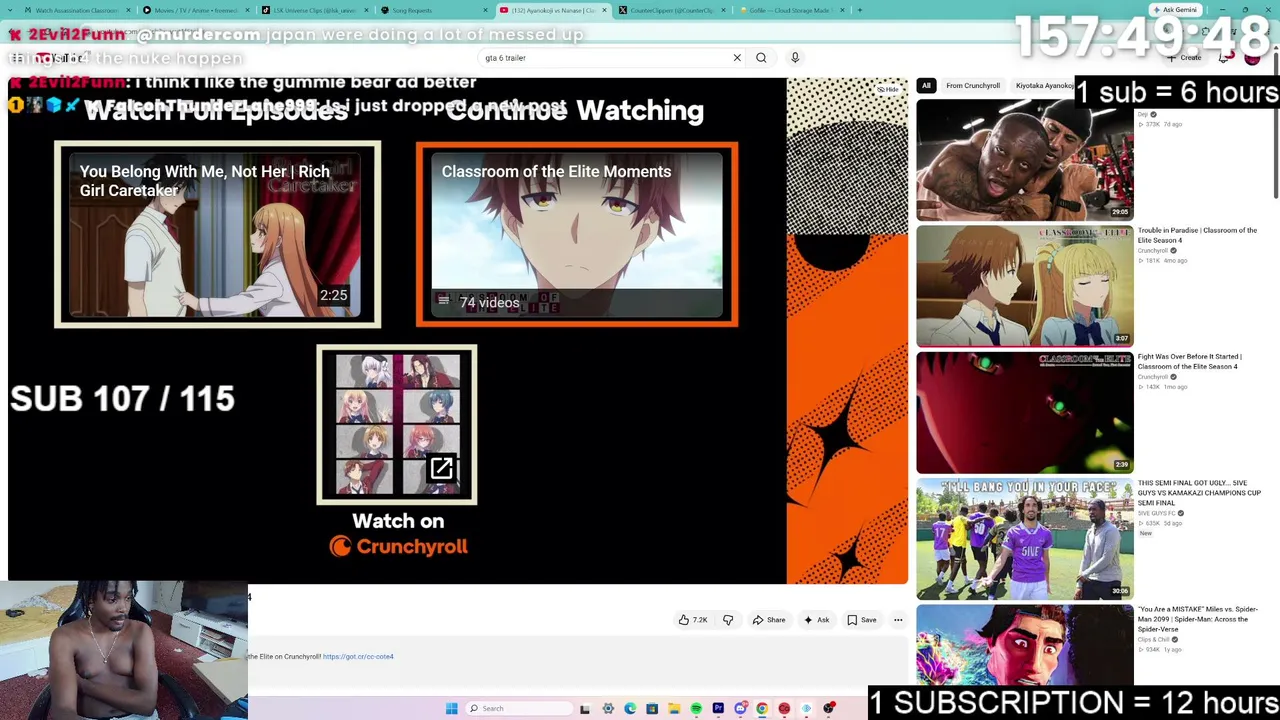Image resolution: width=1280 pixels, height=720 pixels.
Task: Dislike the video with the thumbs-down icon
Action: click(x=728, y=620)
